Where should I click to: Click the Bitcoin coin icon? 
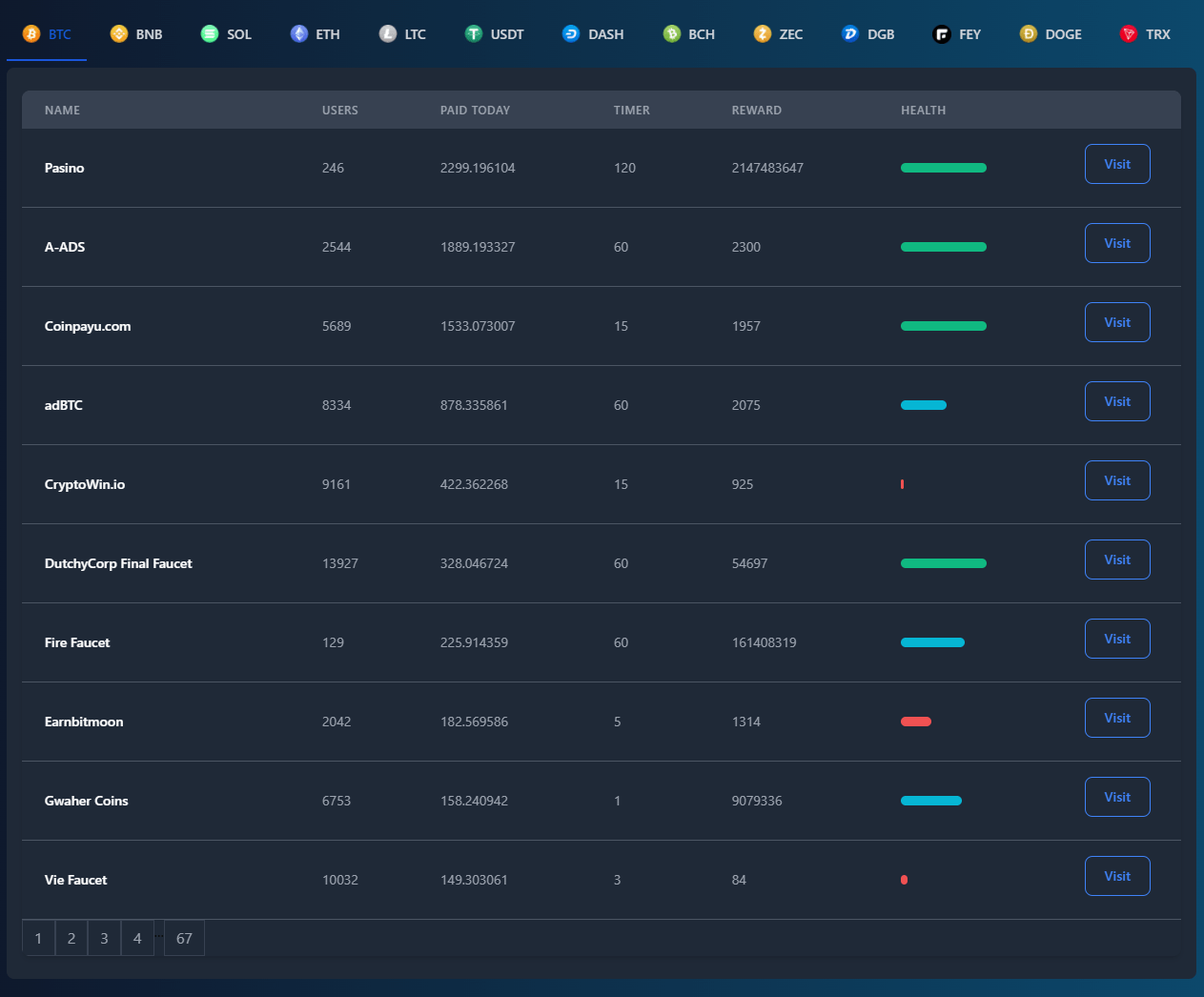click(x=31, y=33)
